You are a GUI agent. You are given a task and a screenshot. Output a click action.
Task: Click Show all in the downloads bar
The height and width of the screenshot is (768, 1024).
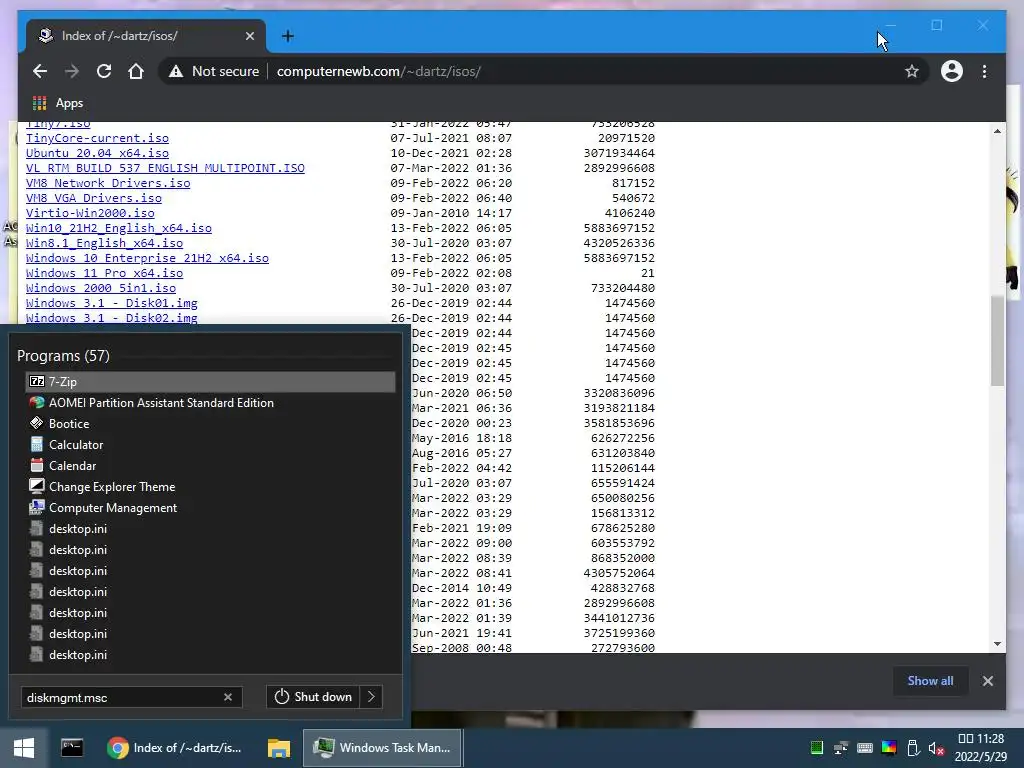pyautogui.click(x=930, y=680)
